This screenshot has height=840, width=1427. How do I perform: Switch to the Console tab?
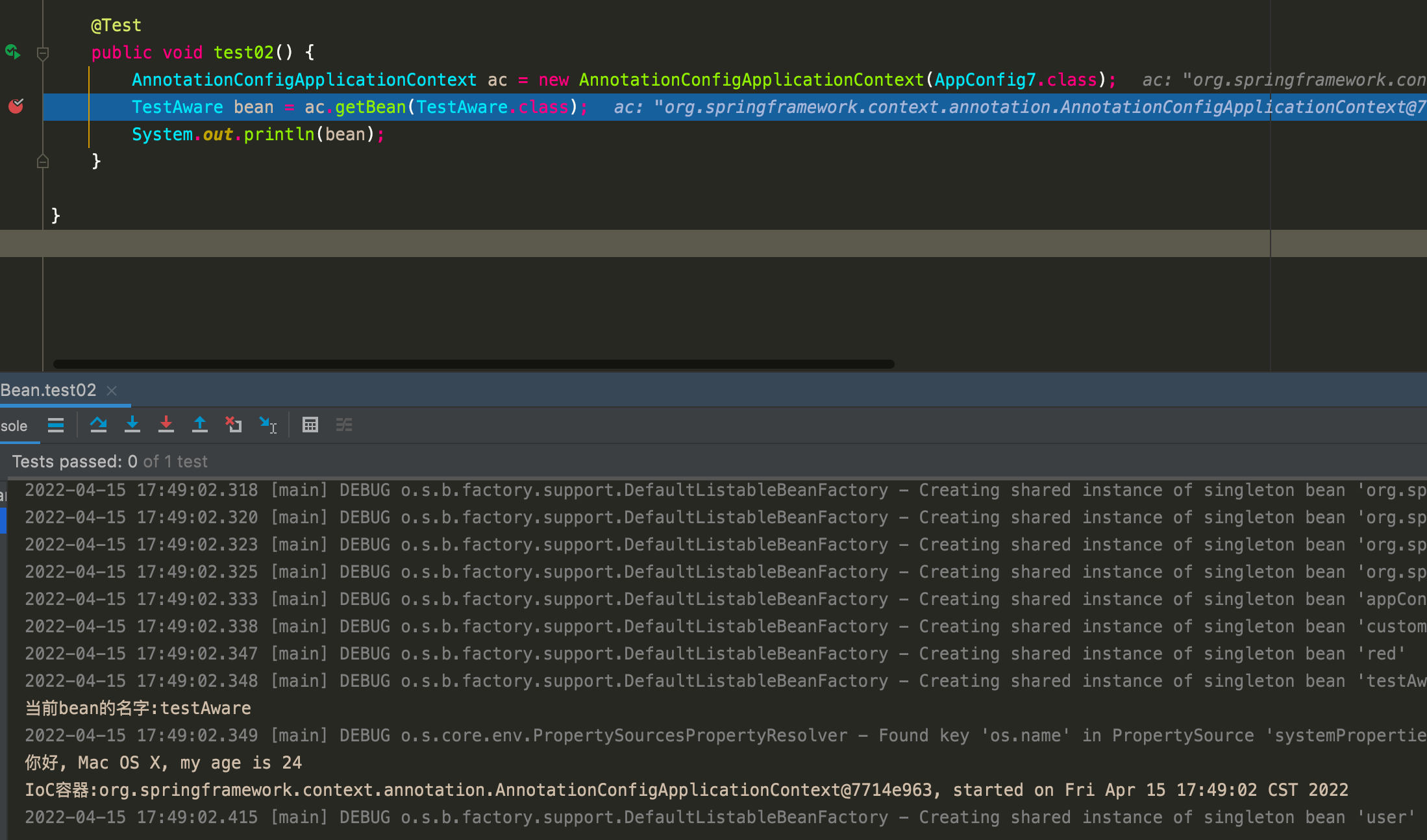[14, 426]
